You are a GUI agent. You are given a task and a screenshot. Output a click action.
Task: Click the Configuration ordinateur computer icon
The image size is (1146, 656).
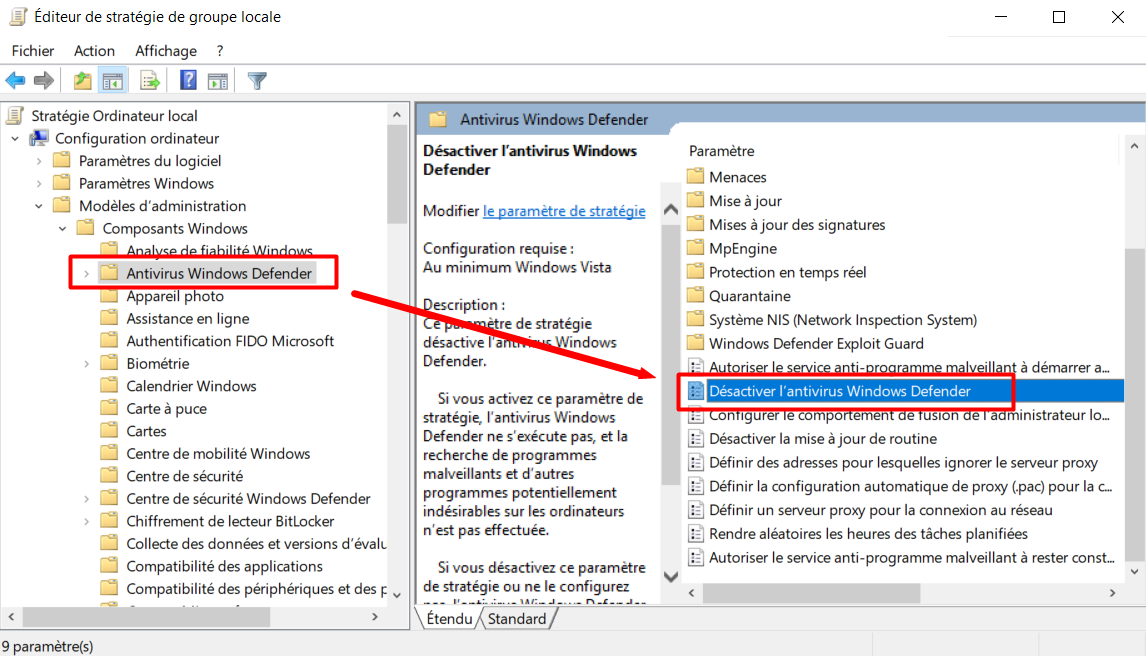point(39,138)
